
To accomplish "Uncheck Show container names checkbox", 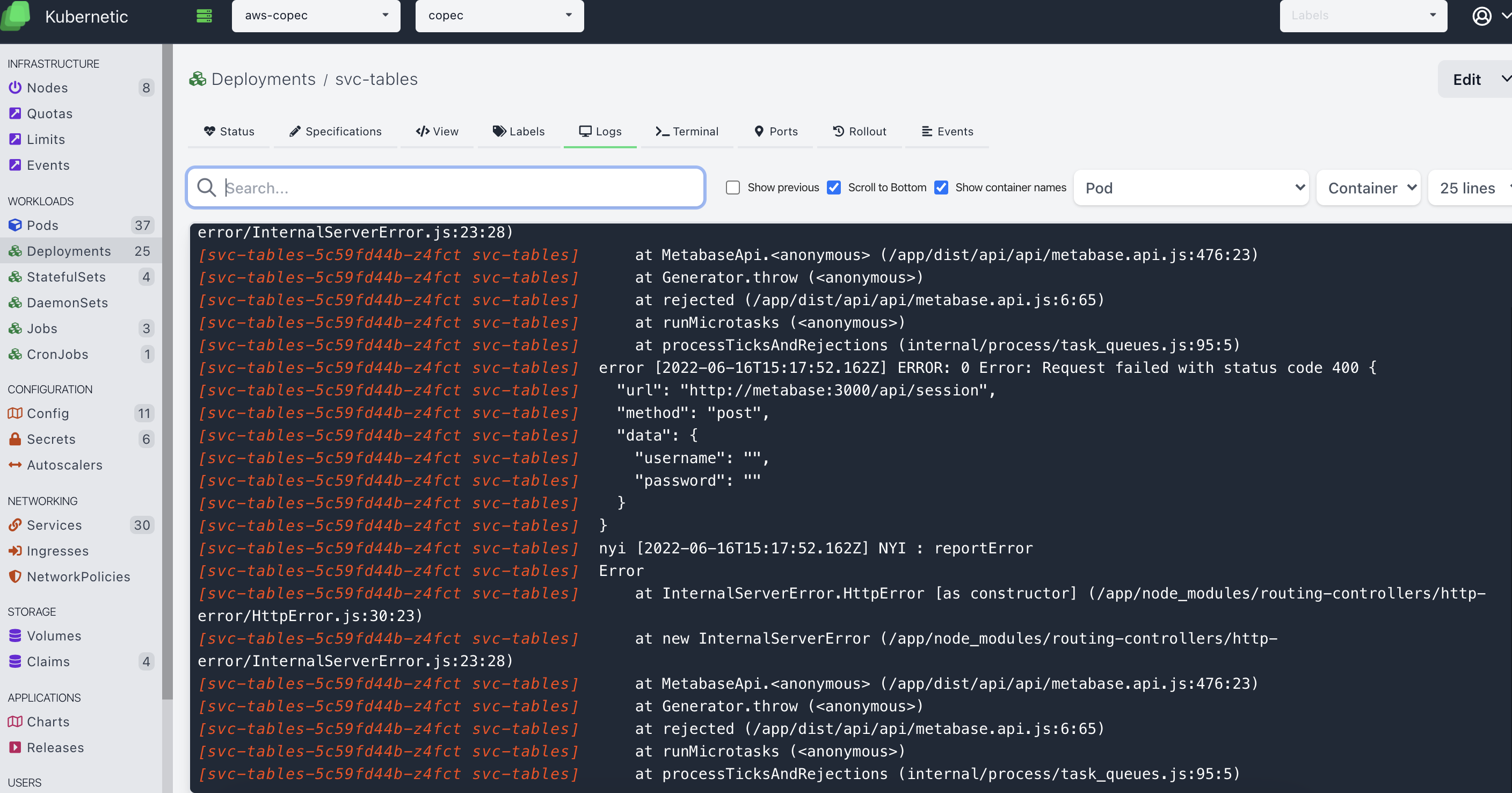I will tap(941, 188).
